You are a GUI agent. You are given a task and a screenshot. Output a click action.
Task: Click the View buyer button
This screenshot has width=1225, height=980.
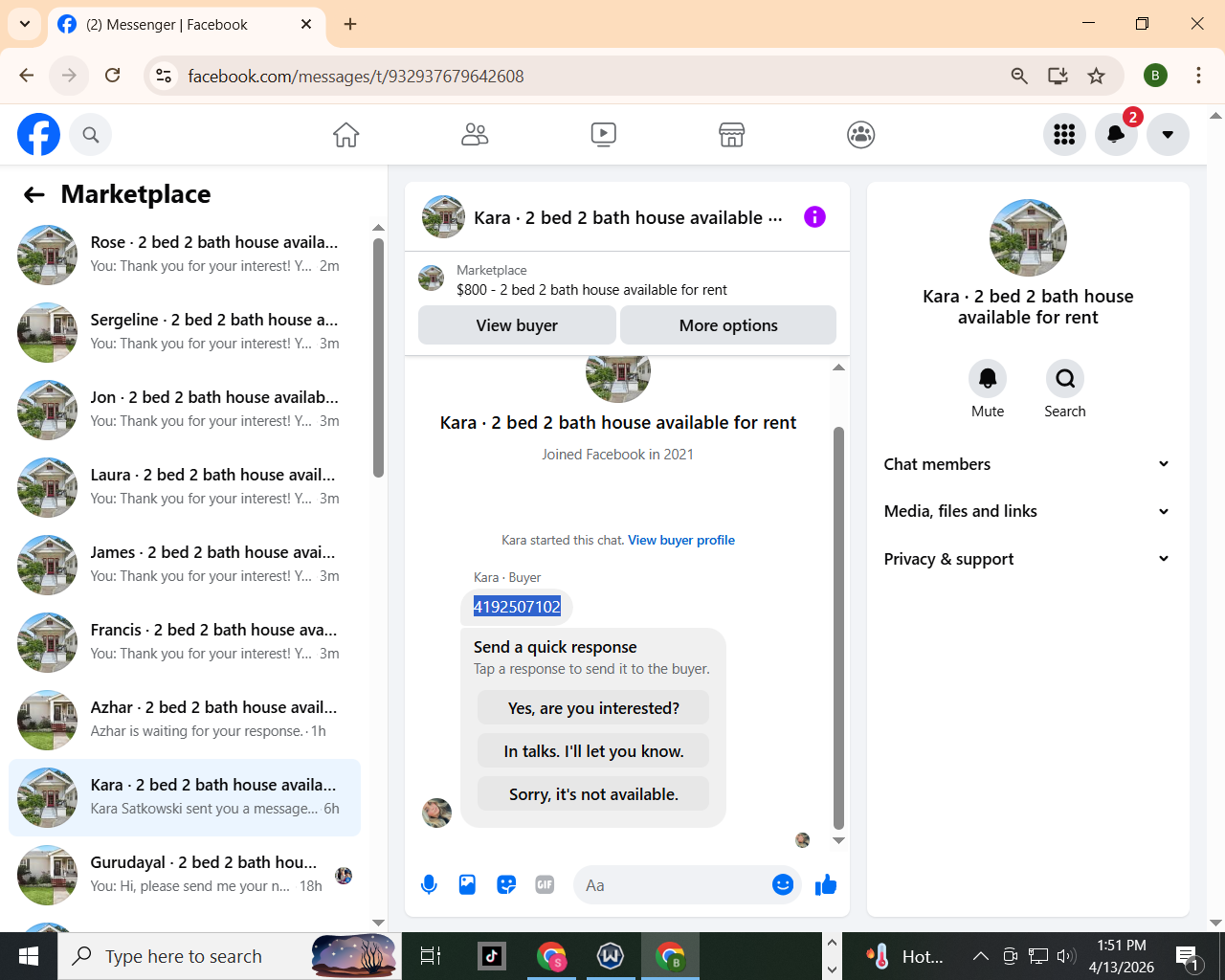click(x=517, y=325)
